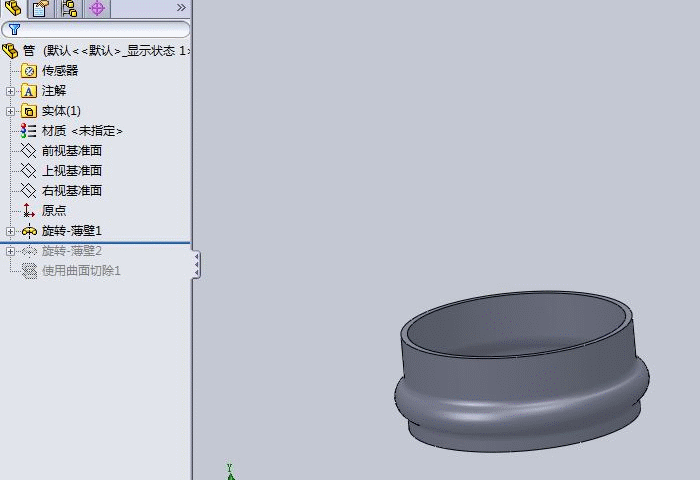Image resolution: width=700 pixels, height=480 pixels.
Task: Click the Y-axis triad indicator
Action: tap(230, 472)
